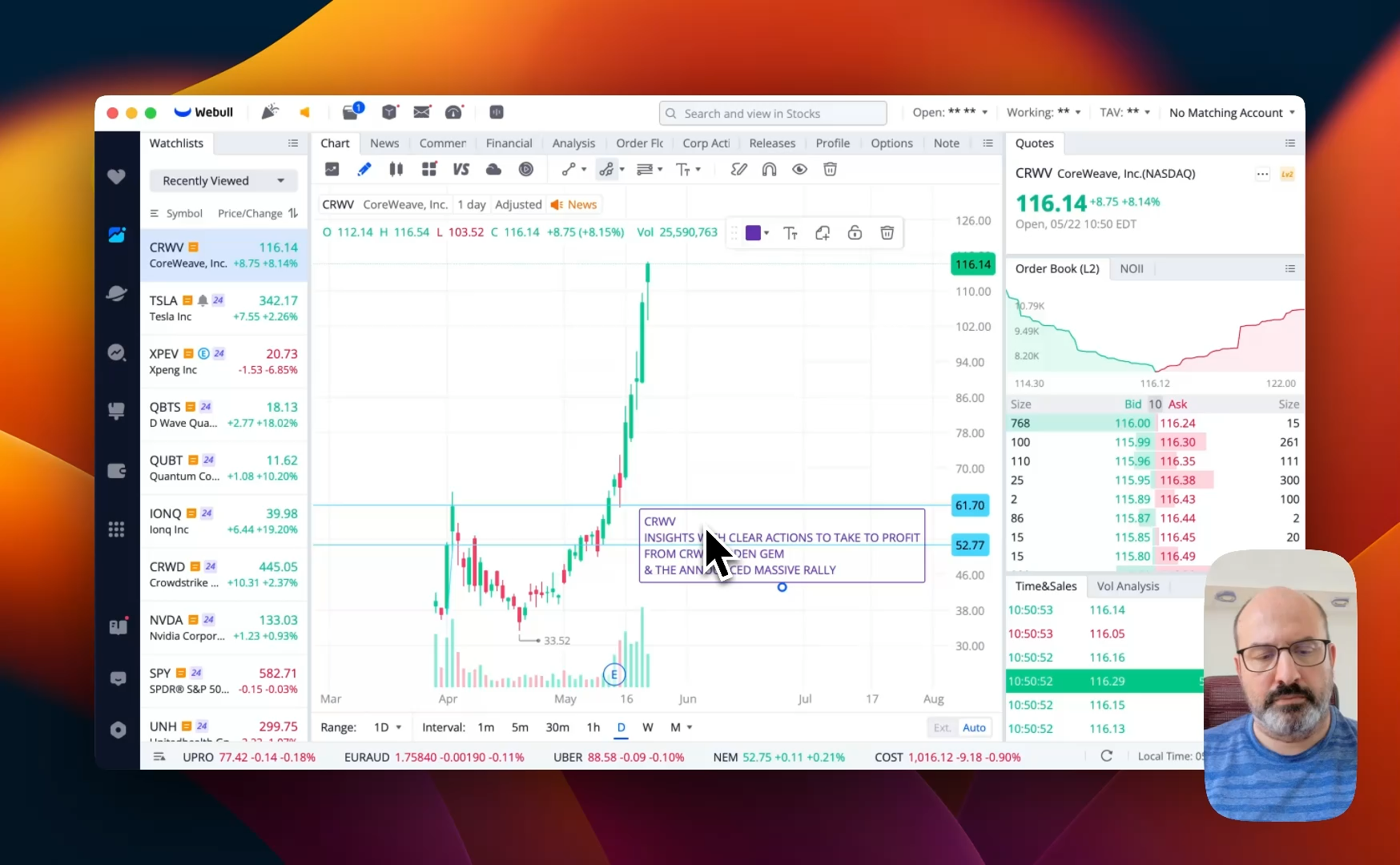
Task: Switch to the Analysis tab
Action: (573, 143)
